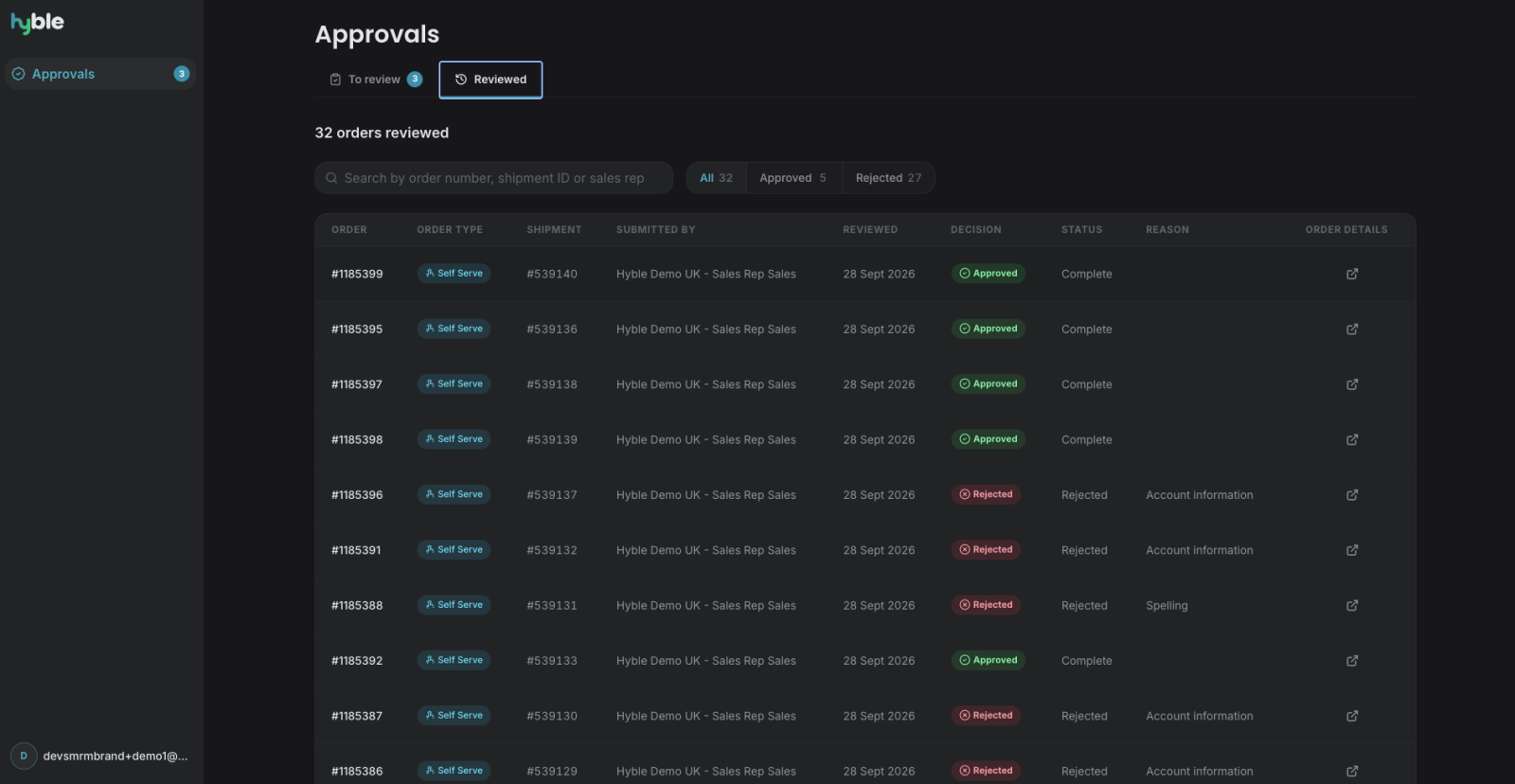Open order details for #1185386
This screenshot has height=784, width=1515.
1352,771
